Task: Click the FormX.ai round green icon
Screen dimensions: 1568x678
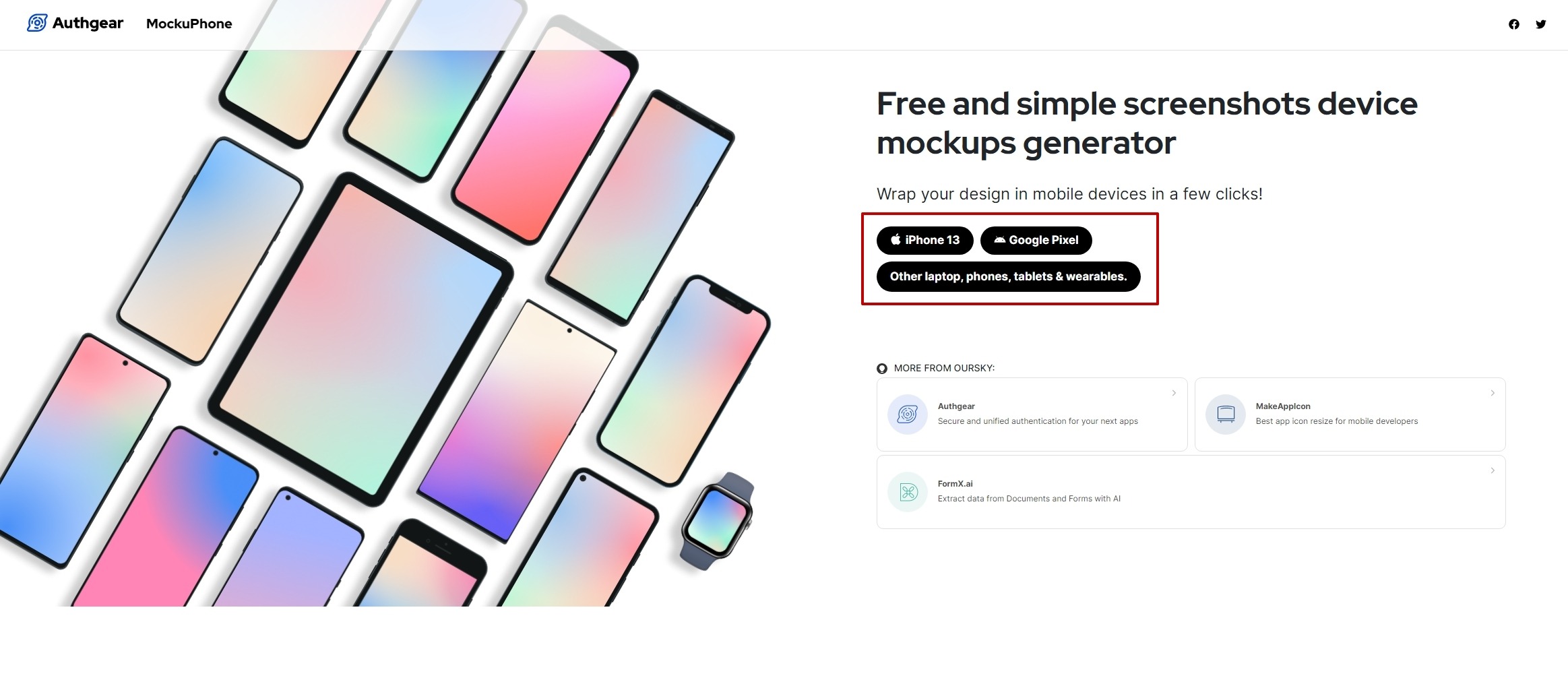Action: click(908, 492)
